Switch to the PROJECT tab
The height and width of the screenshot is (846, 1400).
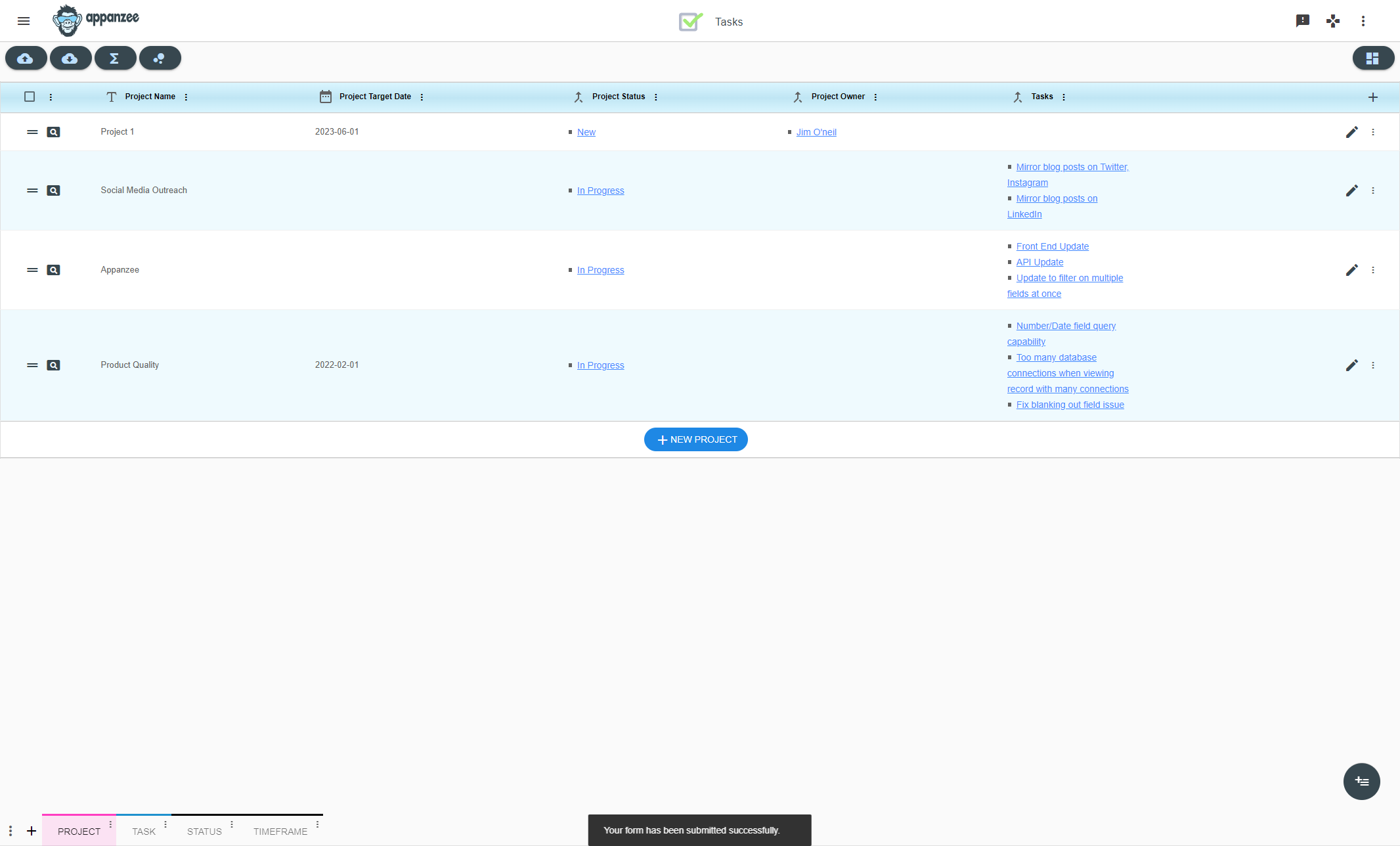[79, 831]
